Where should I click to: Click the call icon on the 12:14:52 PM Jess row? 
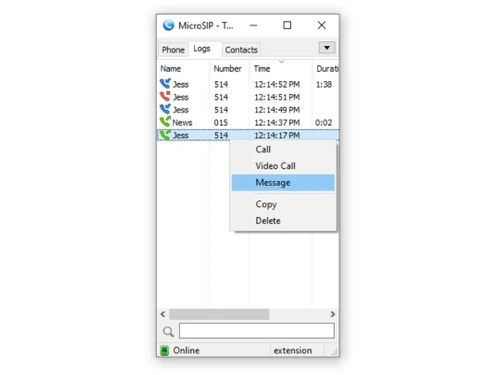point(165,84)
